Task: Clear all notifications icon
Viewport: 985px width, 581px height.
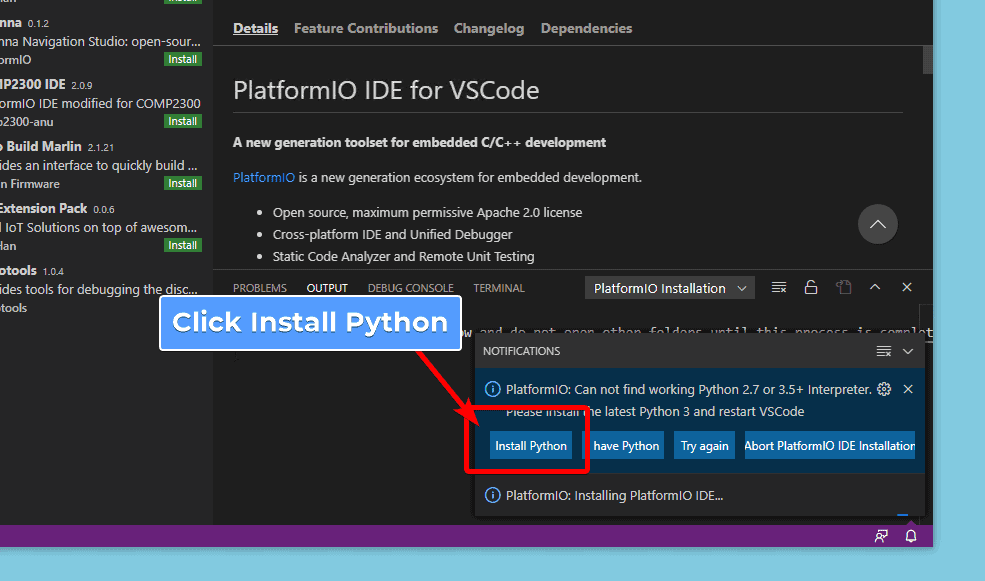Action: coord(883,351)
